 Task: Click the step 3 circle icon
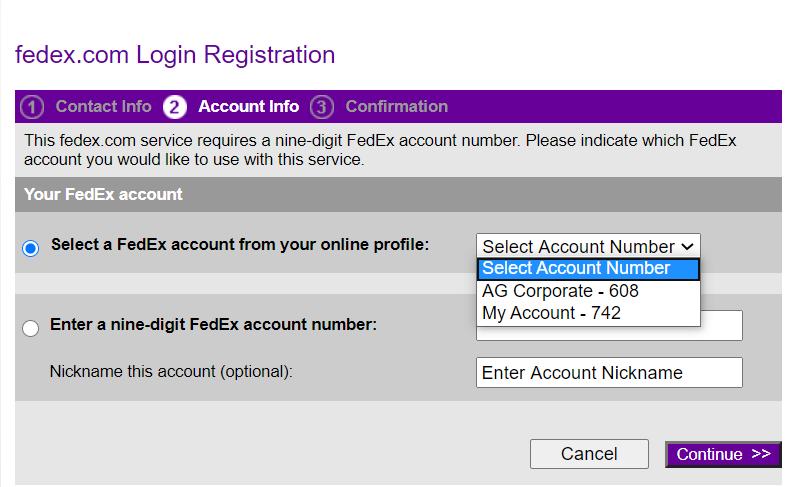pos(322,107)
